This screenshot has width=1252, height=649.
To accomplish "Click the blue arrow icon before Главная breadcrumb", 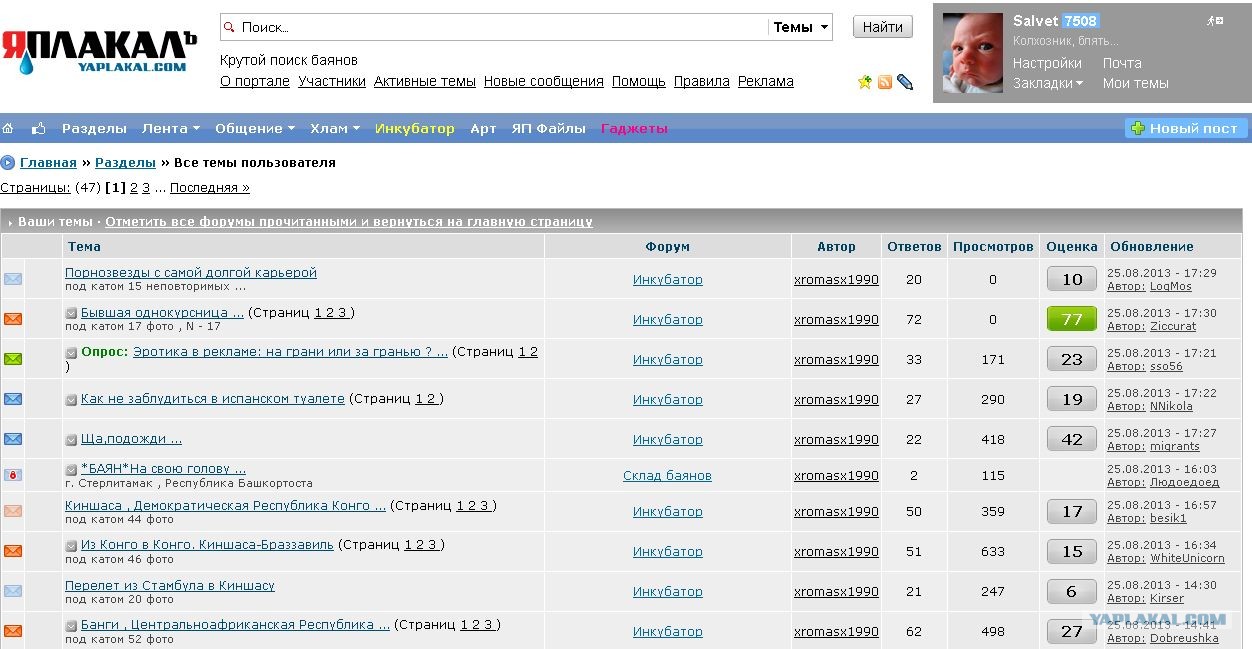I will coord(8,163).
